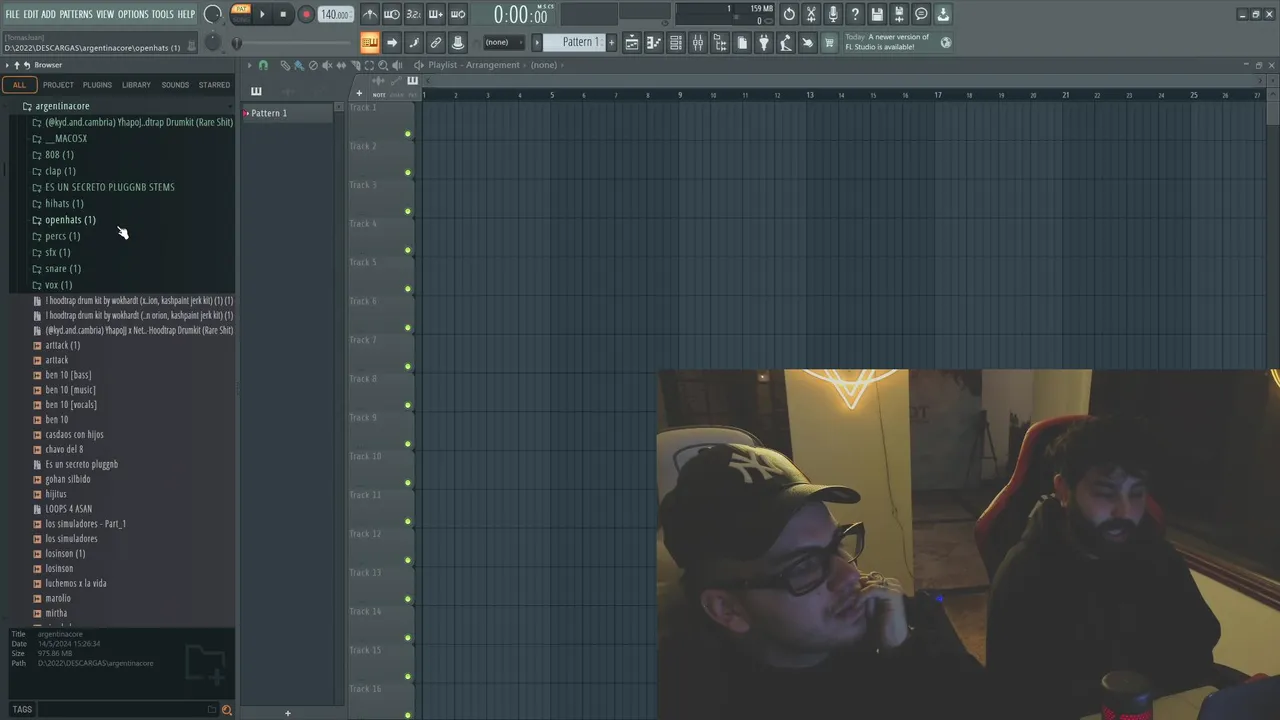1280x720 pixels.
Task: Expand the percs (1) folder
Action: (x=62, y=236)
